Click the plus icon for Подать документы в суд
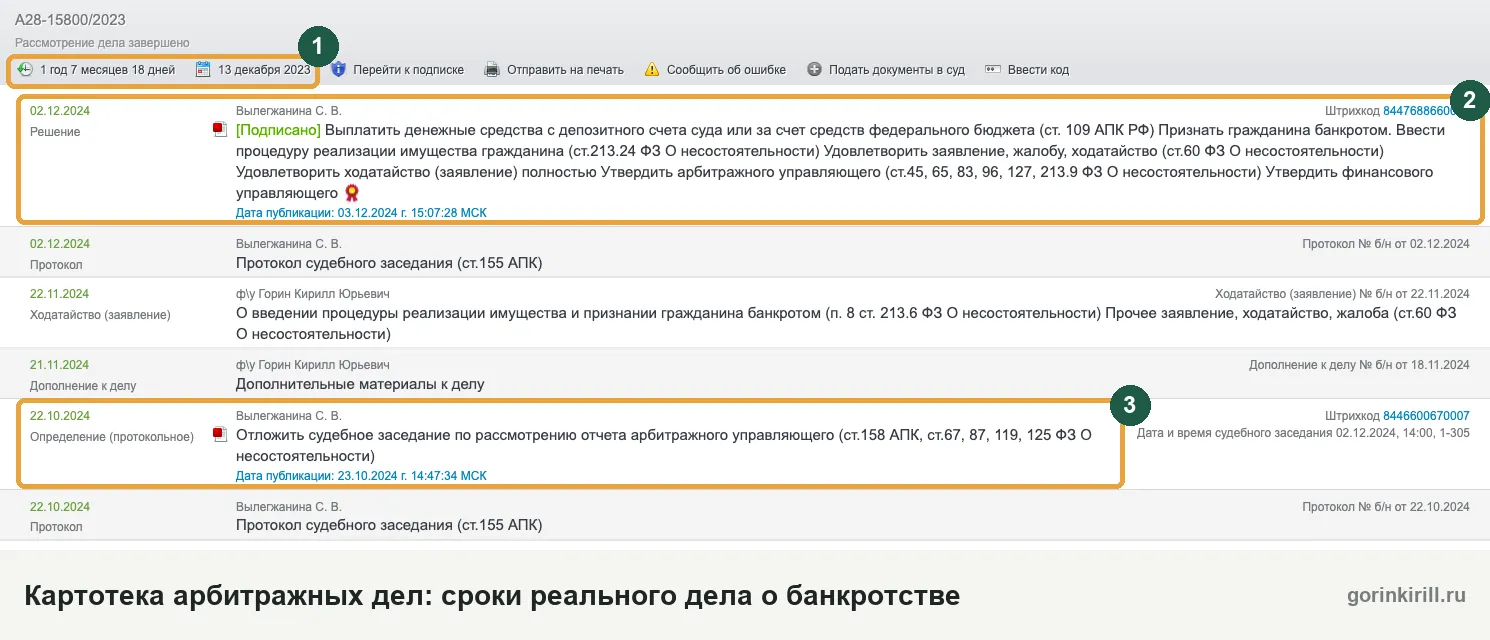Viewport: 1490px width, 640px height. click(x=814, y=70)
